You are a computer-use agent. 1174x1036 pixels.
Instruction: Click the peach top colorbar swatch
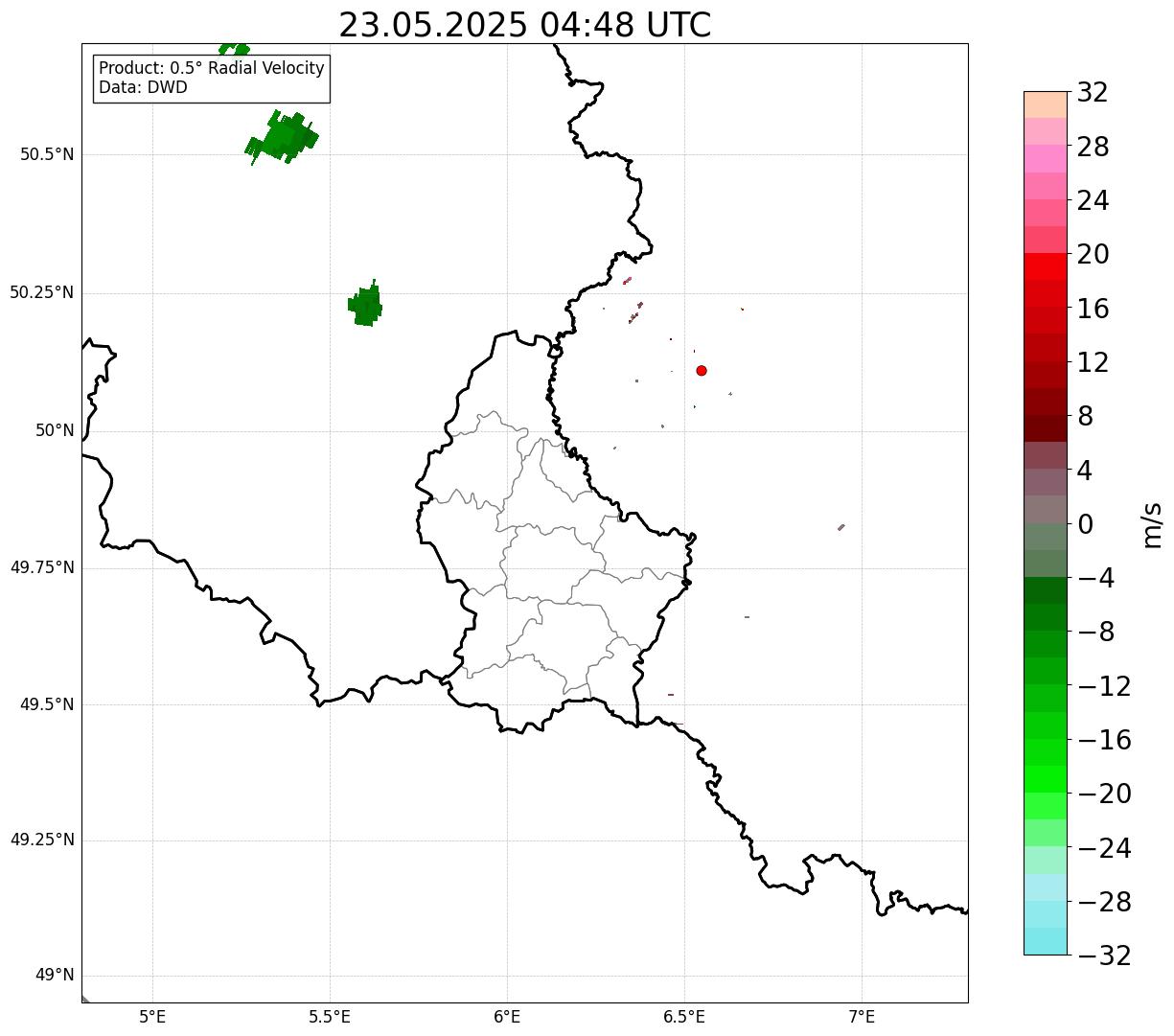click(x=1046, y=104)
